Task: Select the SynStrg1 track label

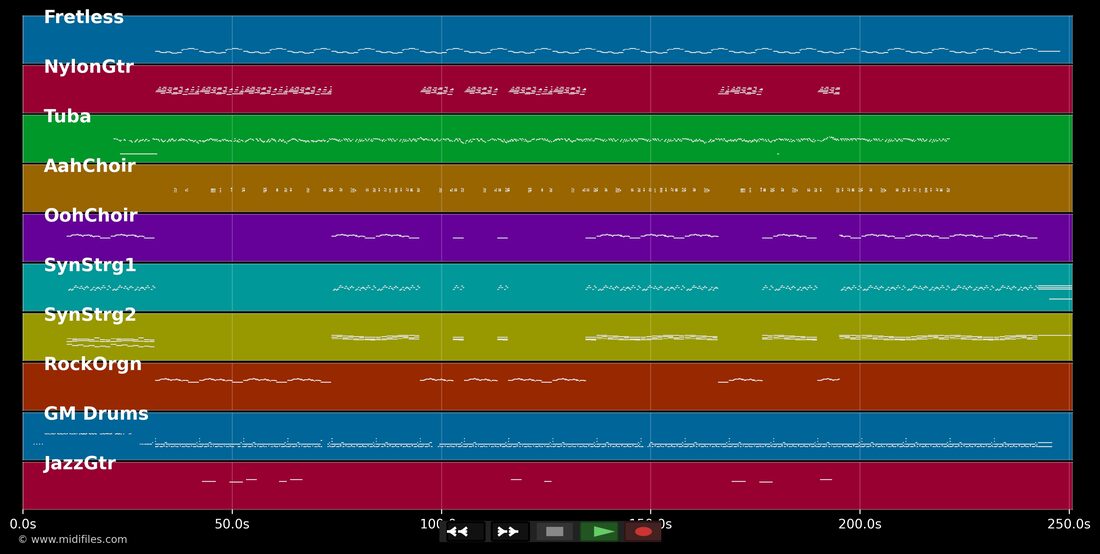Action: coord(90,265)
